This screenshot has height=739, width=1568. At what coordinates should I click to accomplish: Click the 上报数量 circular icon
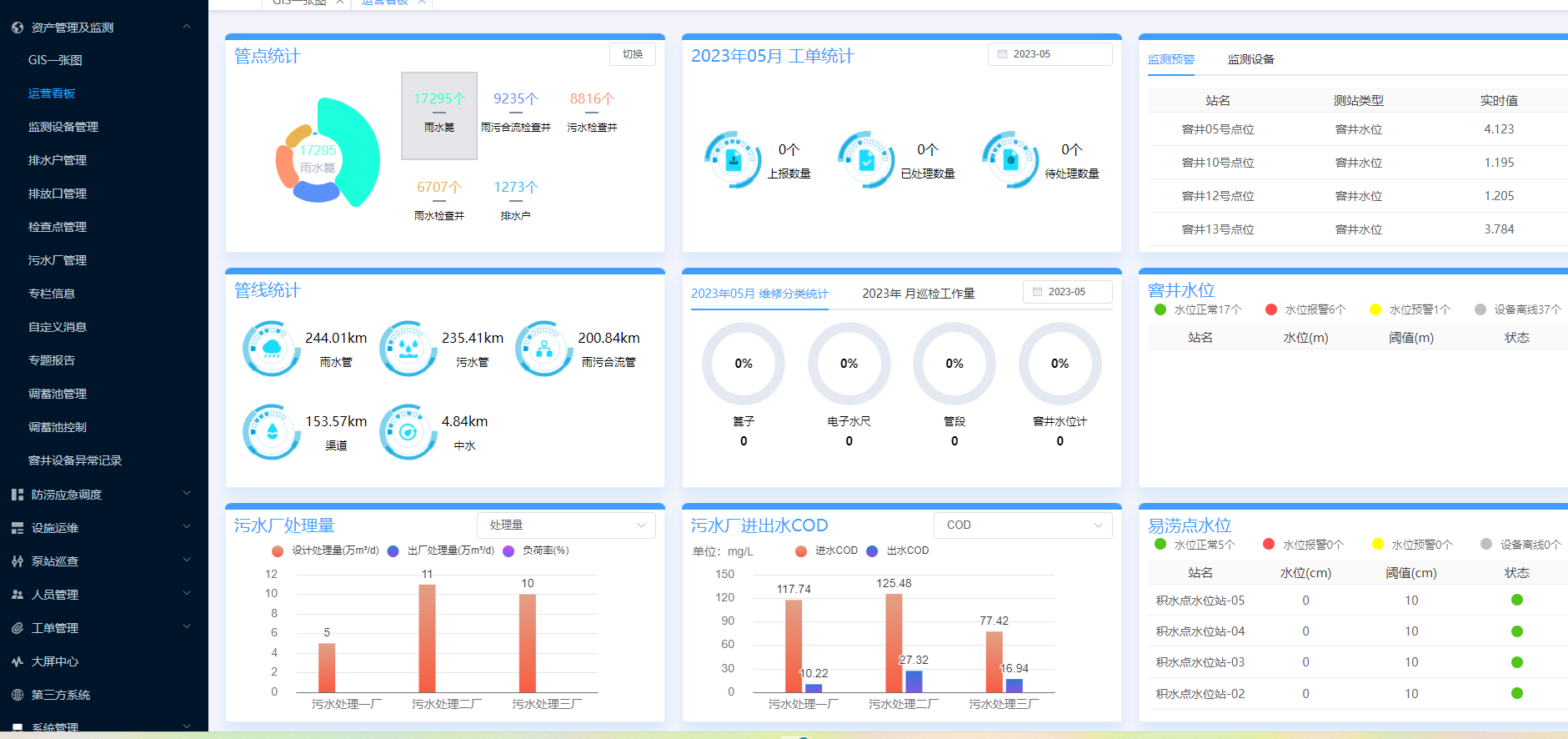(x=733, y=159)
